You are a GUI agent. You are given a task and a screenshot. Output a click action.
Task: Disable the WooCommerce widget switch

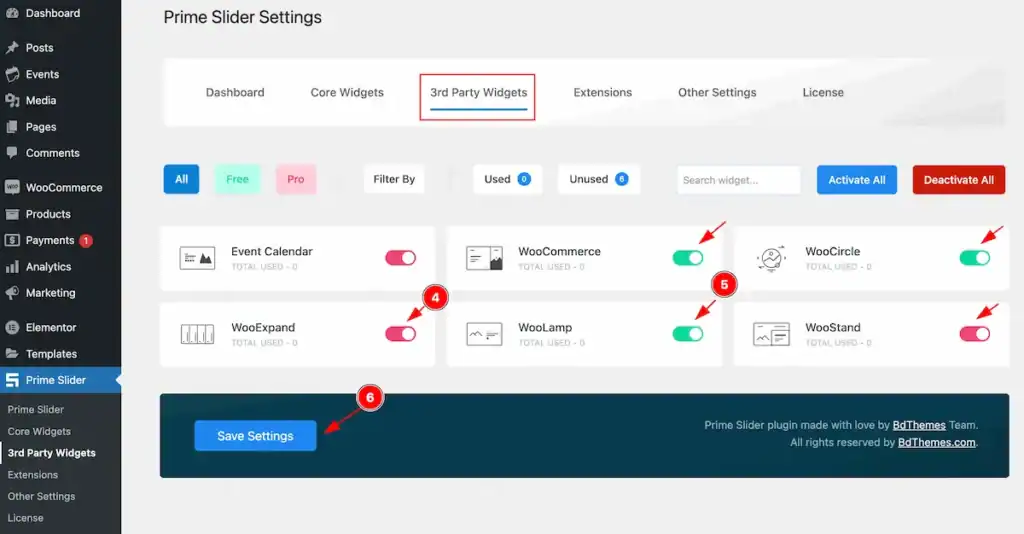(x=688, y=258)
